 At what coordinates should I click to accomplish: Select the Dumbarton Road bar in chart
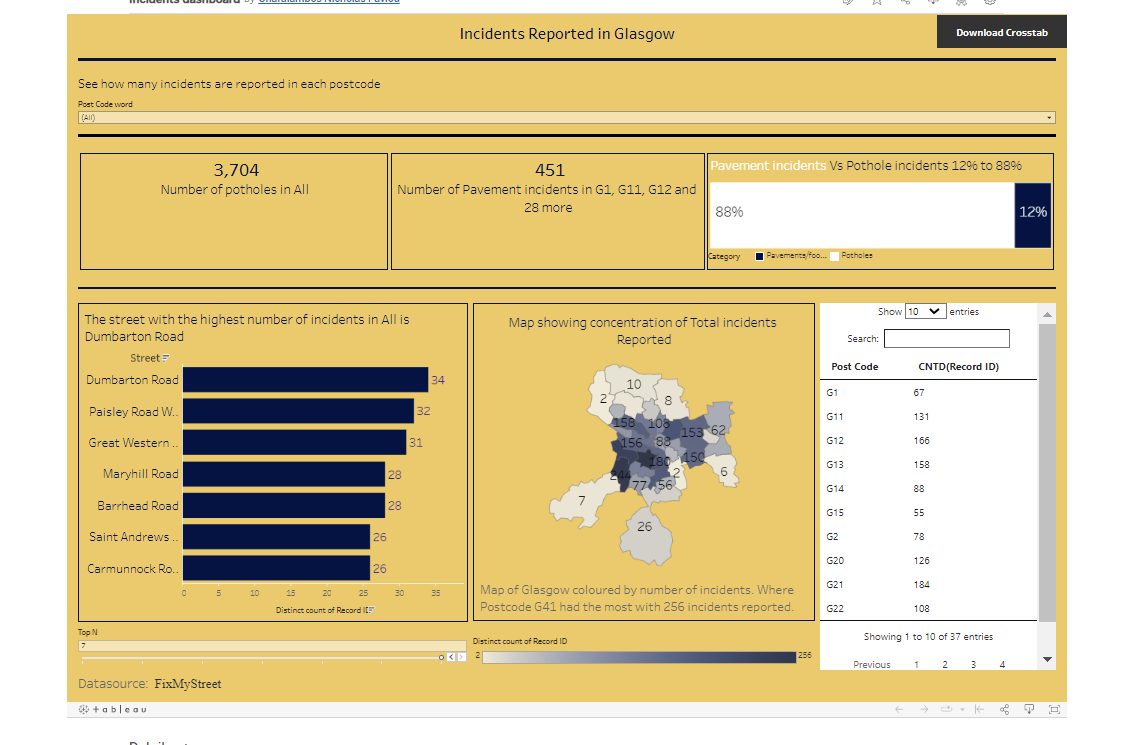click(305, 380)
